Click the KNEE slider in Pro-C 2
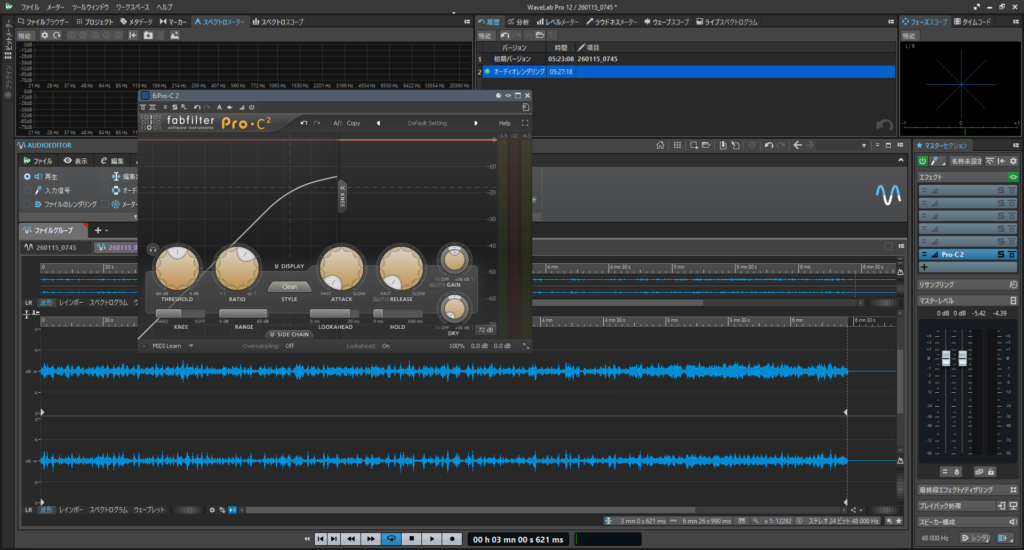Viewport: 1024px width, 550px height. coord(181,313)
